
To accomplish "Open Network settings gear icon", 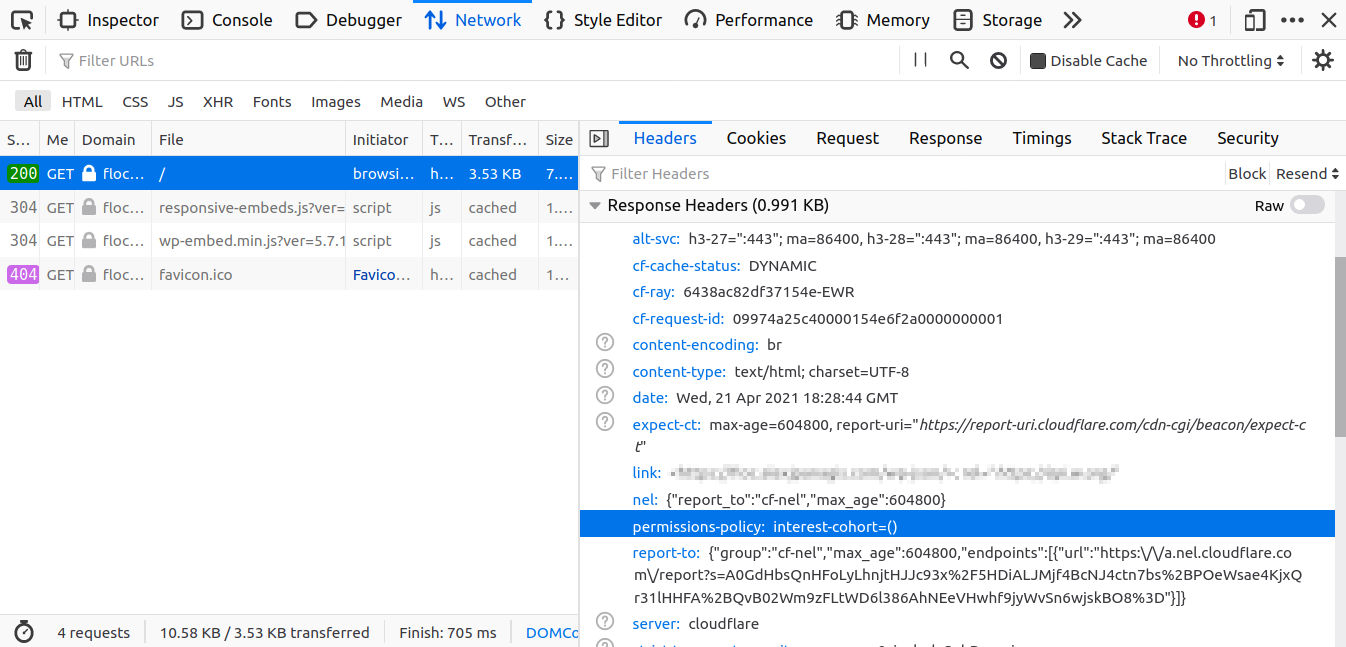I will click(x=1323, y=60).
